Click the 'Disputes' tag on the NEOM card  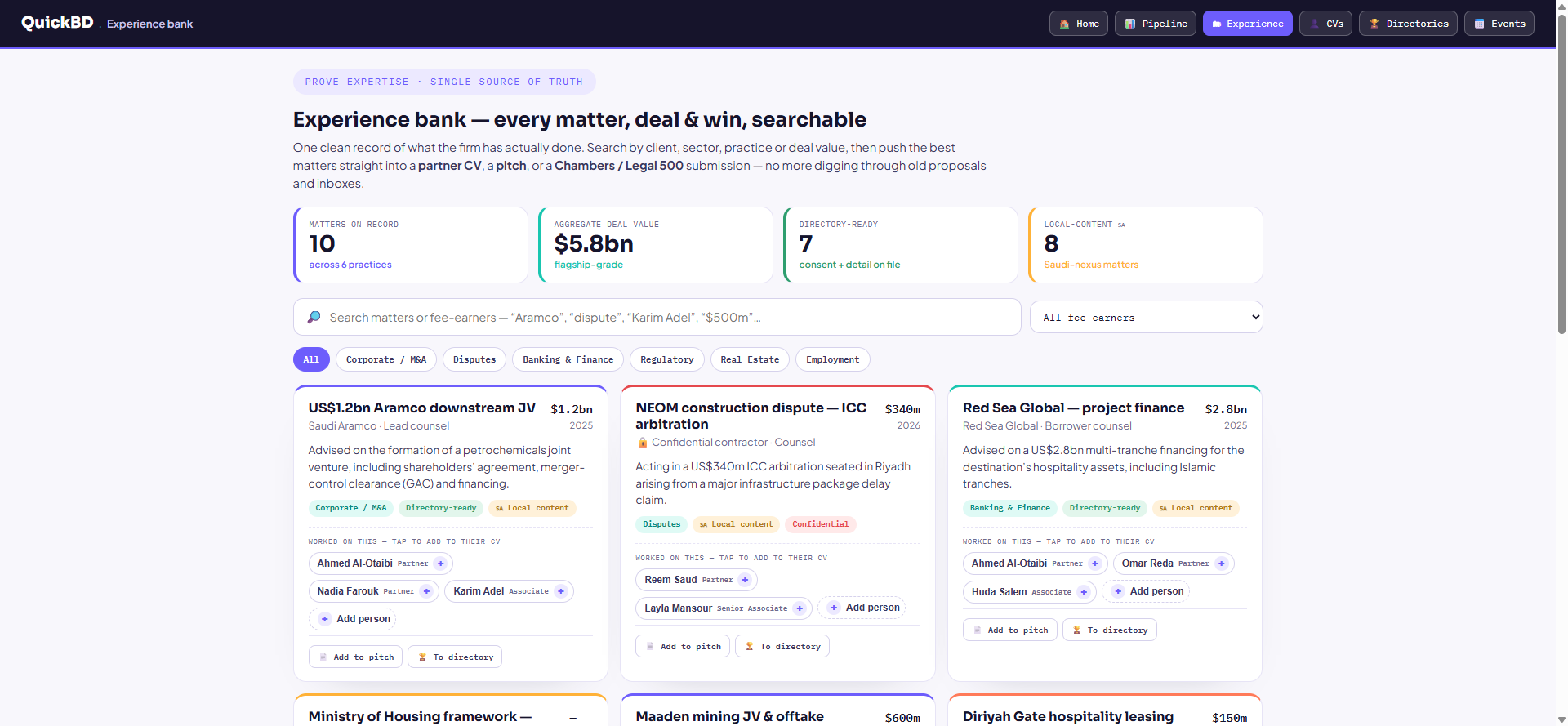coord(661,524)
